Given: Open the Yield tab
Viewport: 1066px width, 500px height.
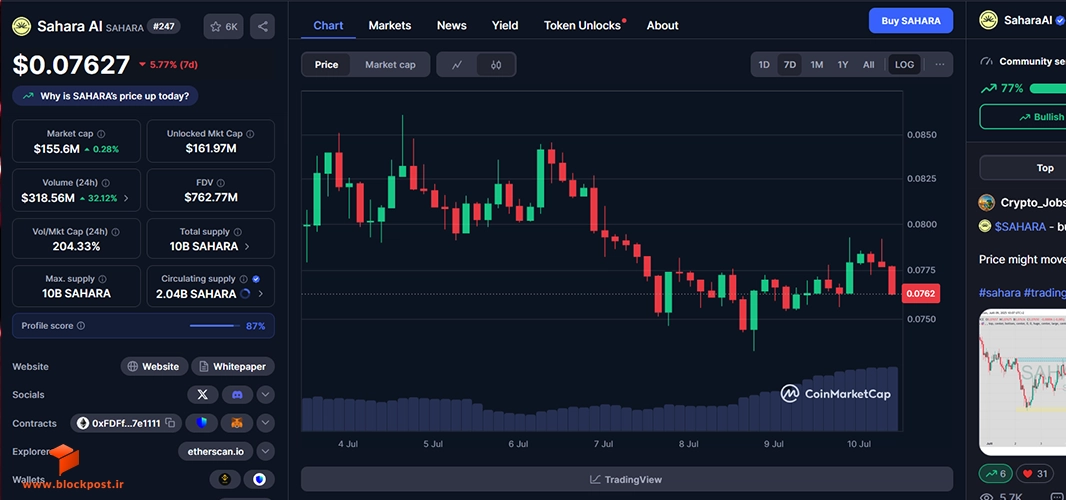Looking at the screenshot, I should point(505,25).
